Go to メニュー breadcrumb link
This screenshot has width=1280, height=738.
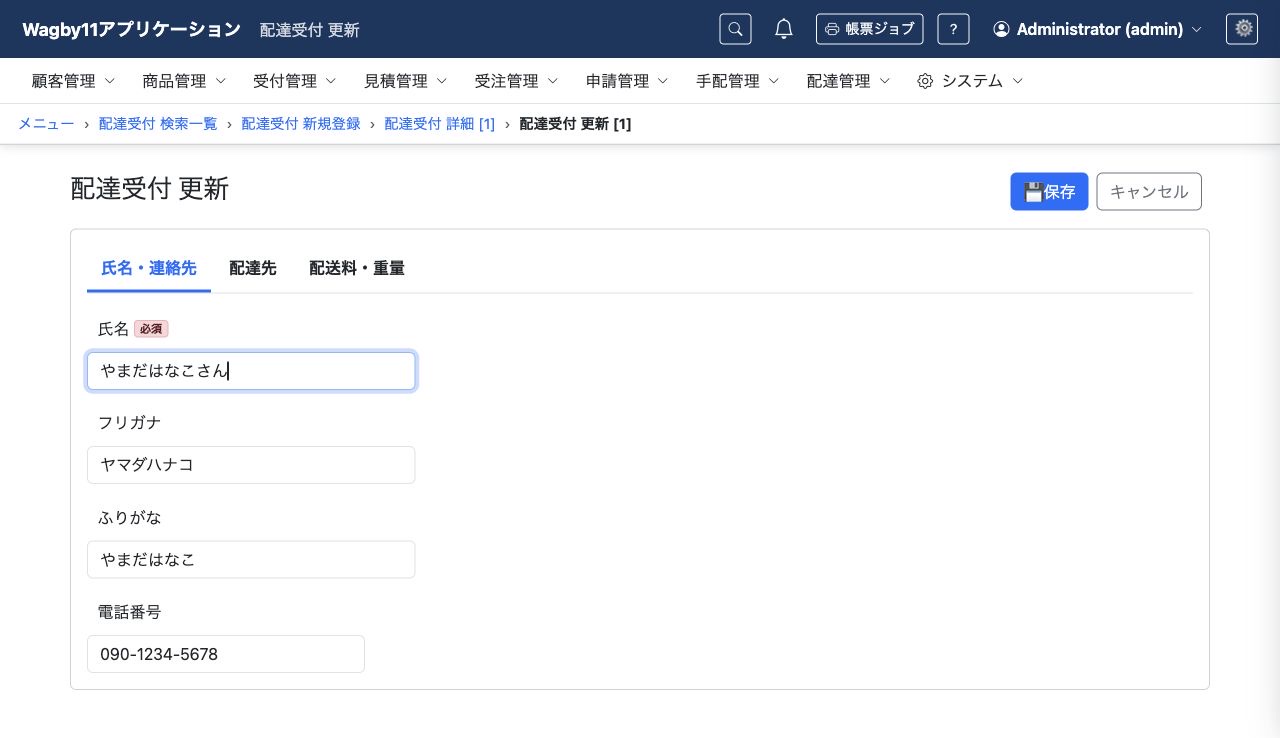pos(46,124)
